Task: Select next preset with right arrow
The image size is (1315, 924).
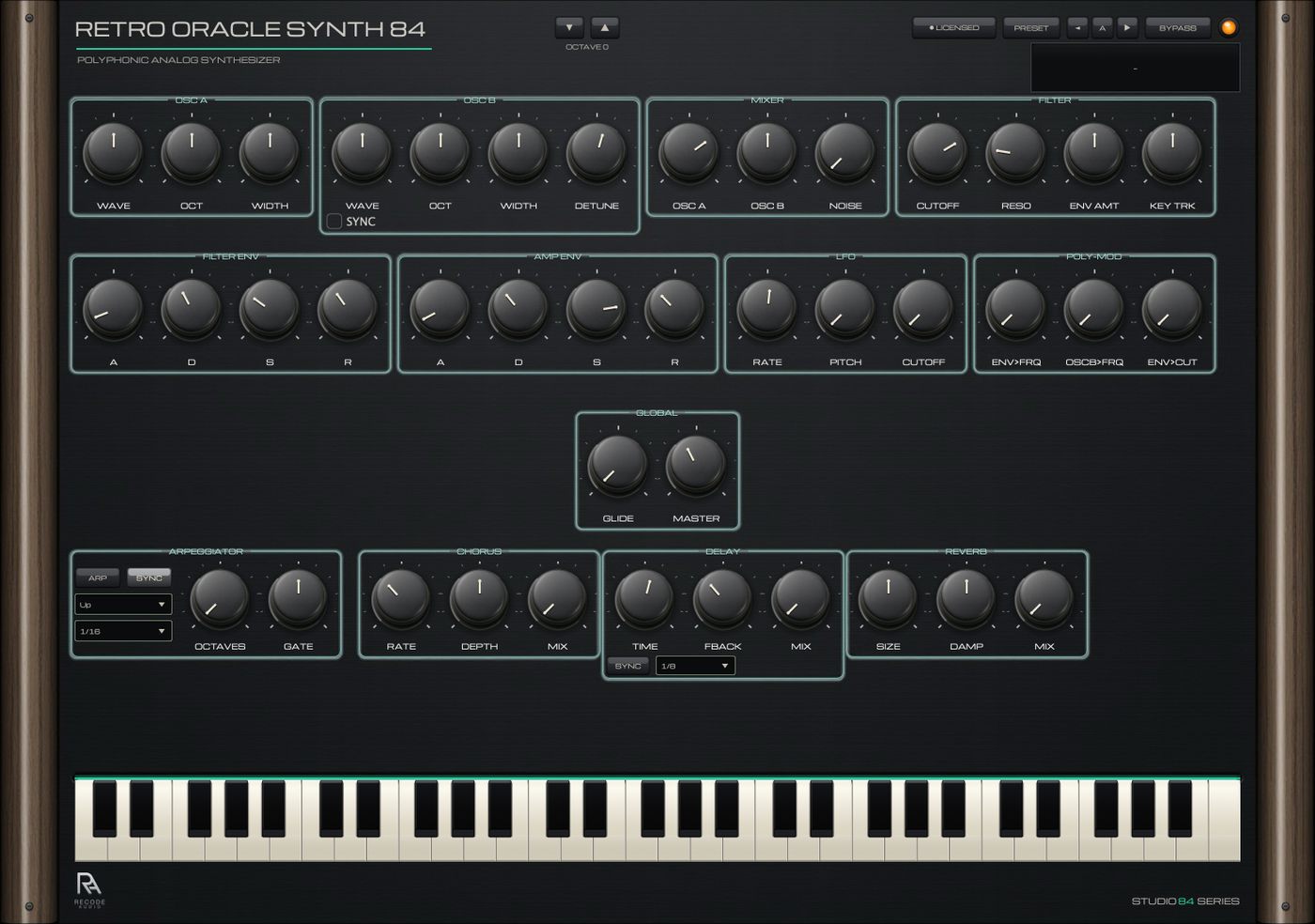Action: [1127, 28]
